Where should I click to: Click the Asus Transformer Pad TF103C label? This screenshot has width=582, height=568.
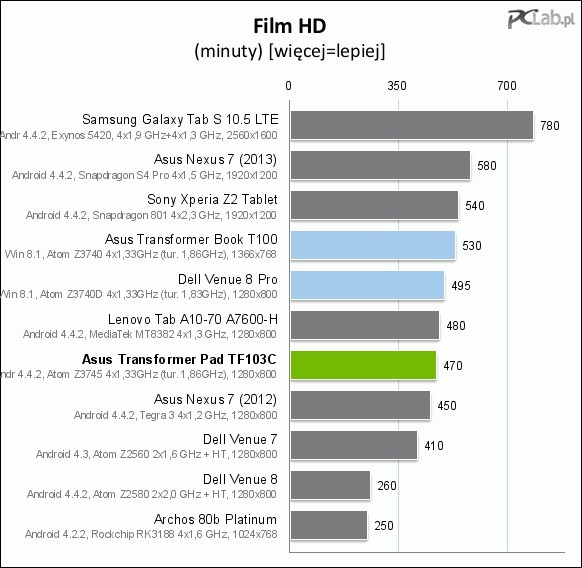point(179,359)
